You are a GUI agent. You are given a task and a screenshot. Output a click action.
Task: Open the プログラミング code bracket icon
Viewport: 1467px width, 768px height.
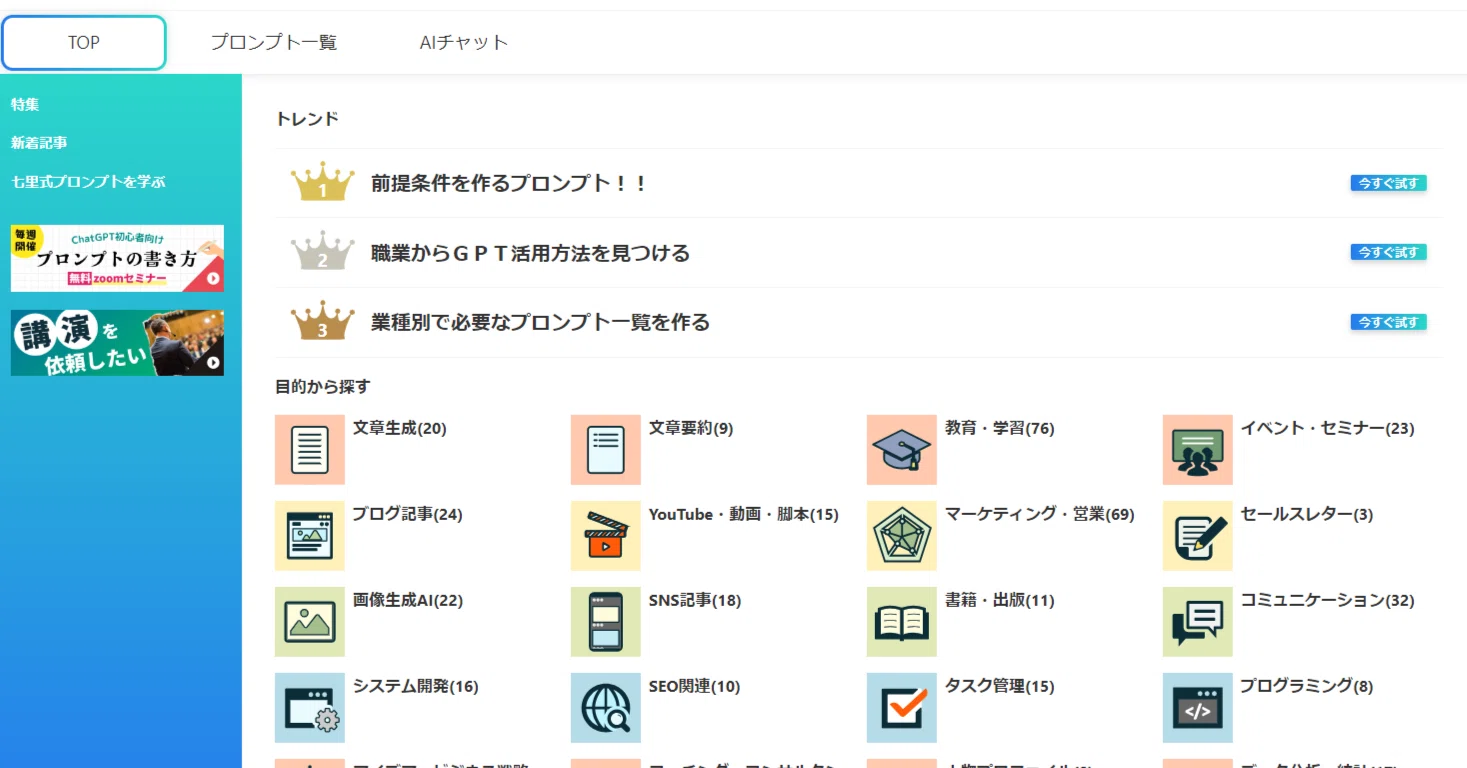point(1198,708)
